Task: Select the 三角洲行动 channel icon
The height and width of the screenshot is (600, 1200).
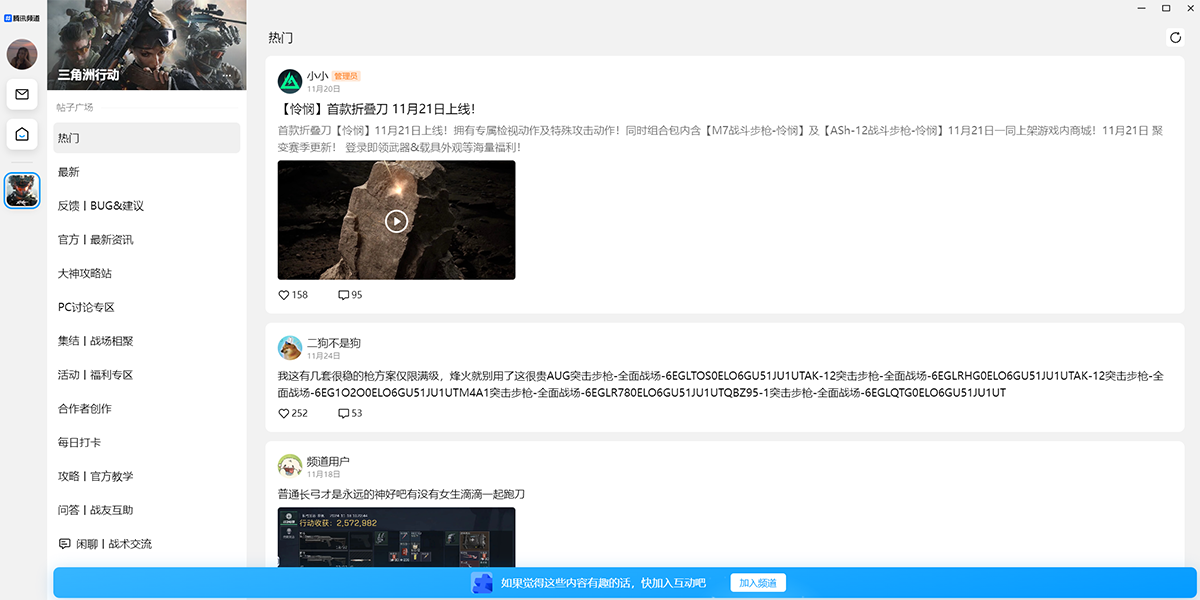Action: pyautogui.click(x=21, y=190)
